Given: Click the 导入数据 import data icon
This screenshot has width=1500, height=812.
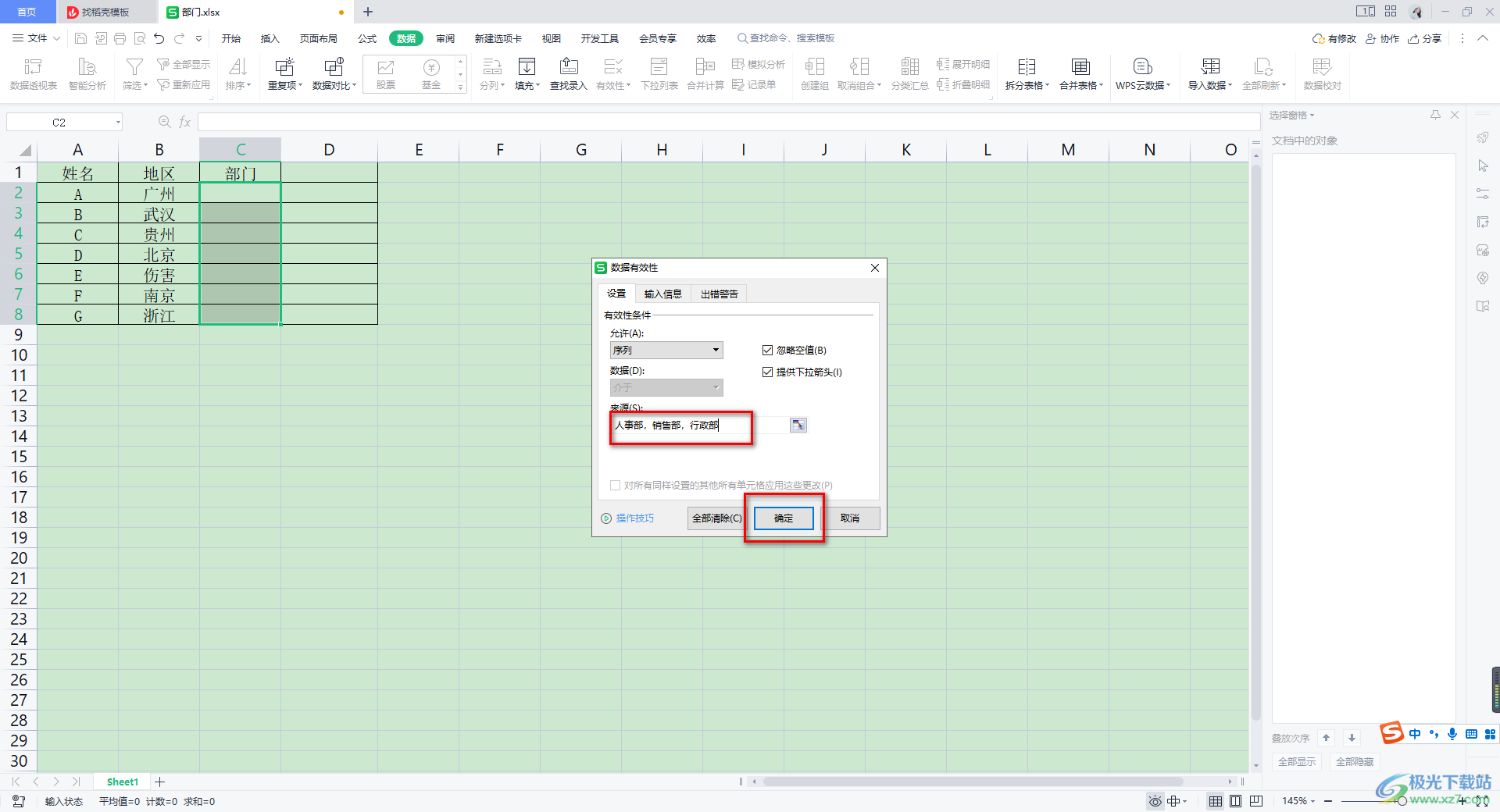Looking at the screenshot, I should coord(1209,67).
